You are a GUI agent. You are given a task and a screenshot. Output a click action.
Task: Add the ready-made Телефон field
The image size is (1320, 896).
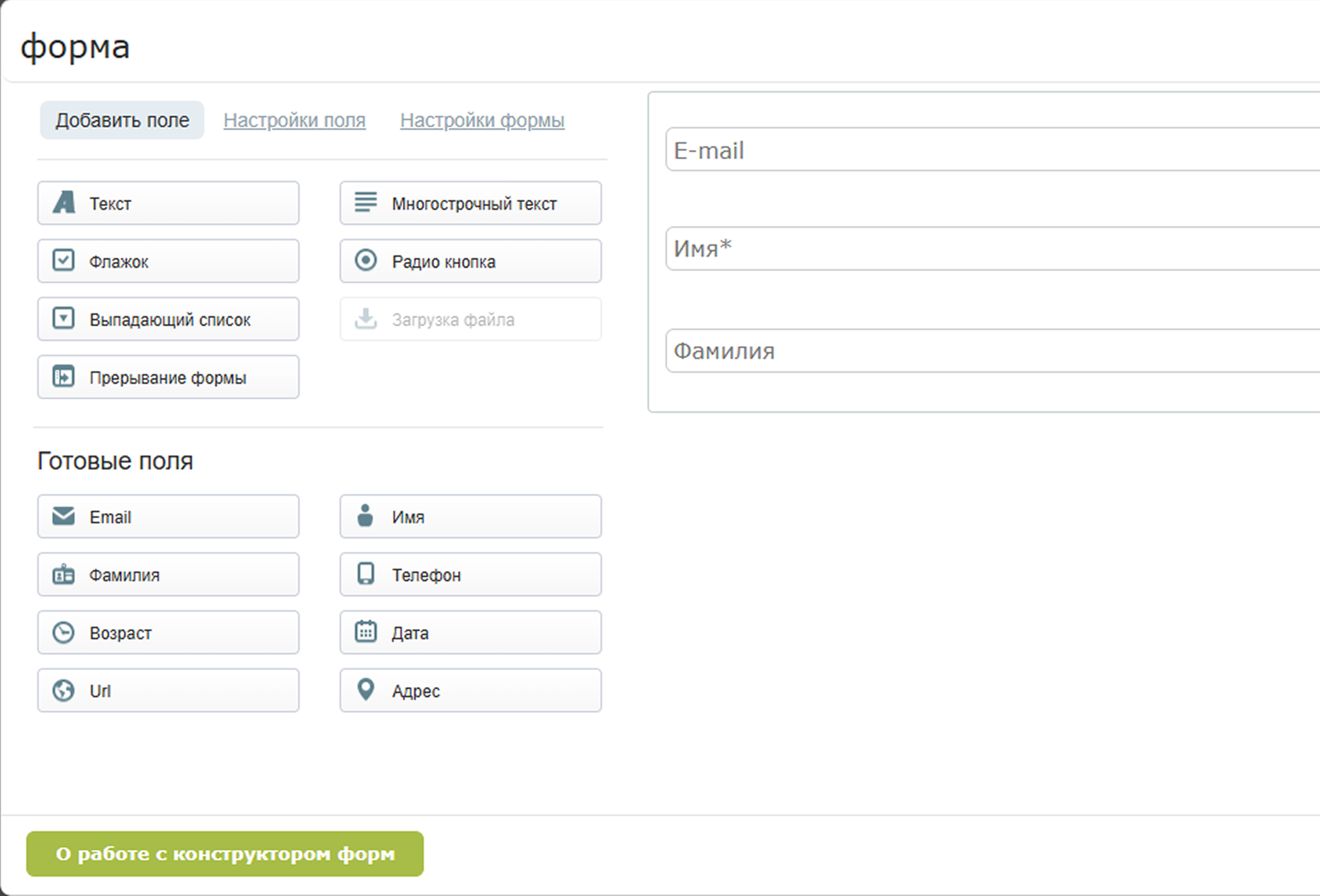(471, 574)
